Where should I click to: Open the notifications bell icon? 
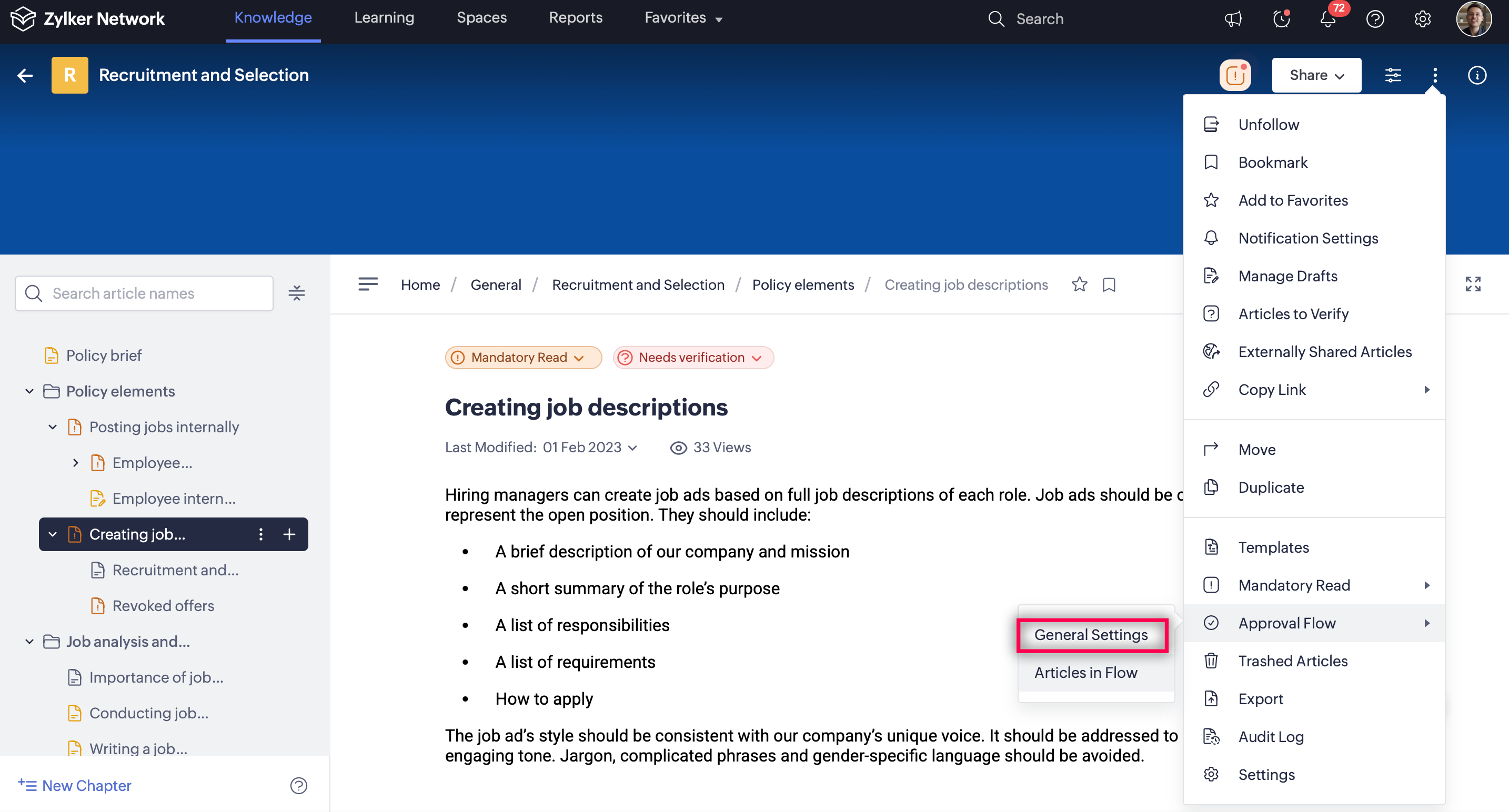coord(1327,19)
